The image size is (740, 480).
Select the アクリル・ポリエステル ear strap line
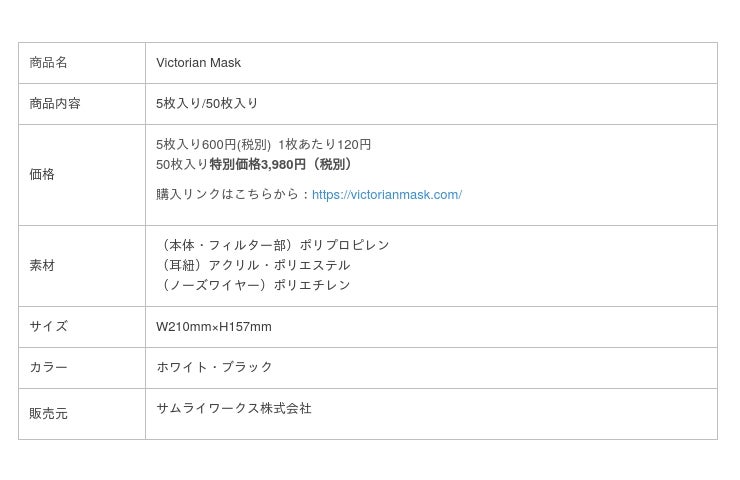[x=255, y=265]
